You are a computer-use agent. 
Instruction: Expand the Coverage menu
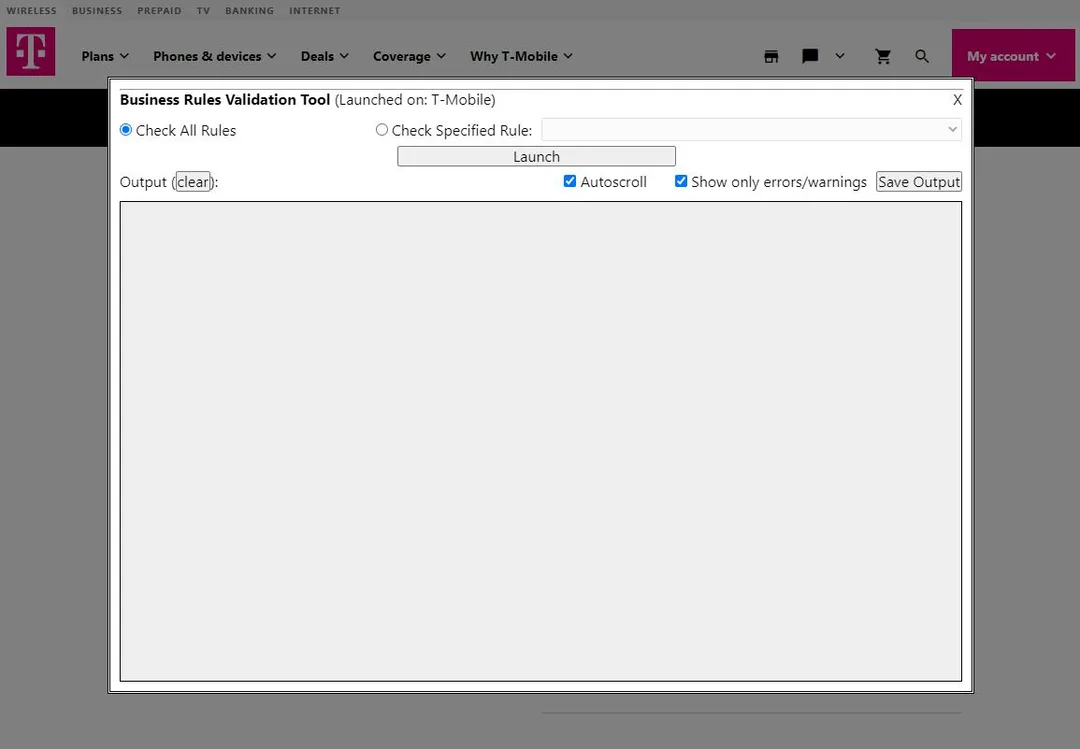point(409,57)
